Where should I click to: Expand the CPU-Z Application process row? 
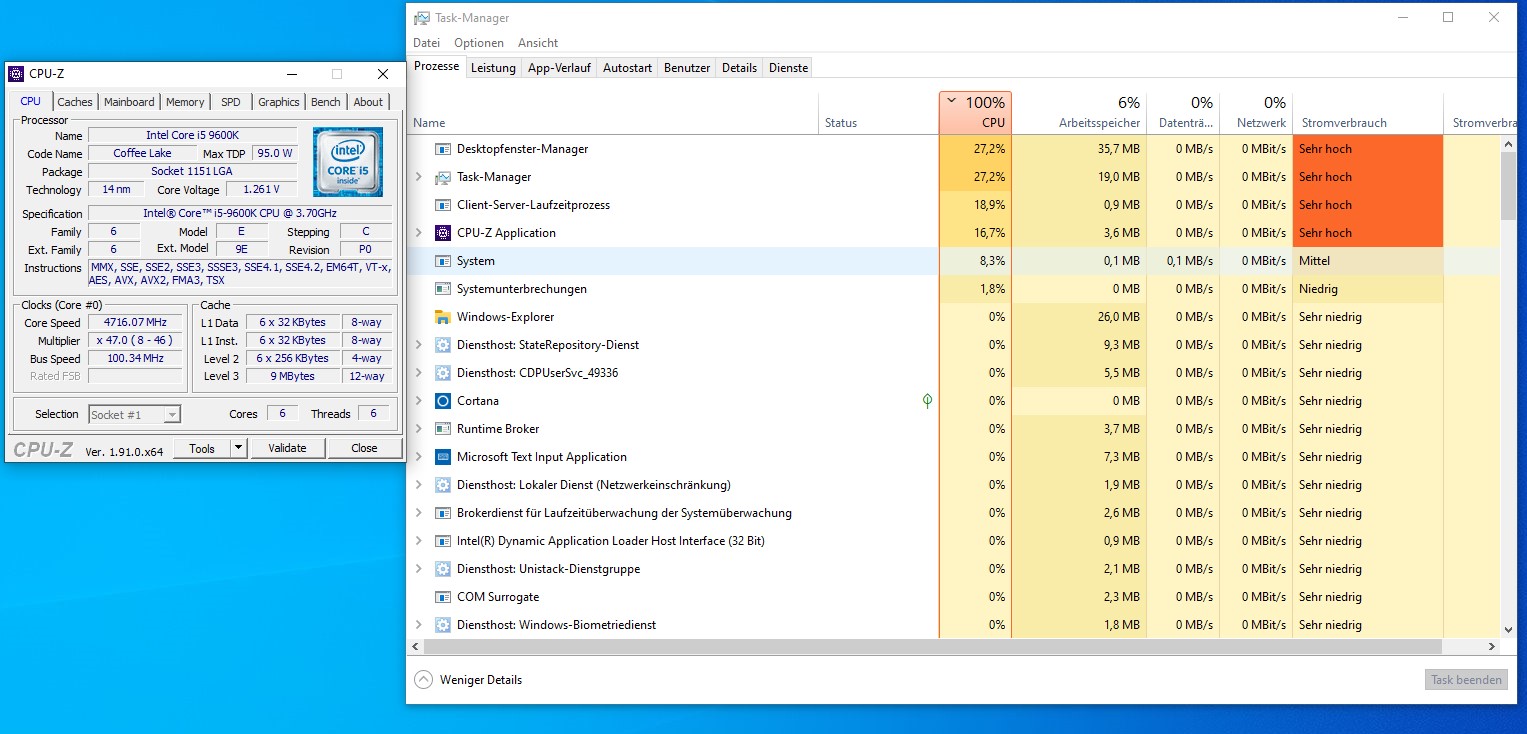418,233
